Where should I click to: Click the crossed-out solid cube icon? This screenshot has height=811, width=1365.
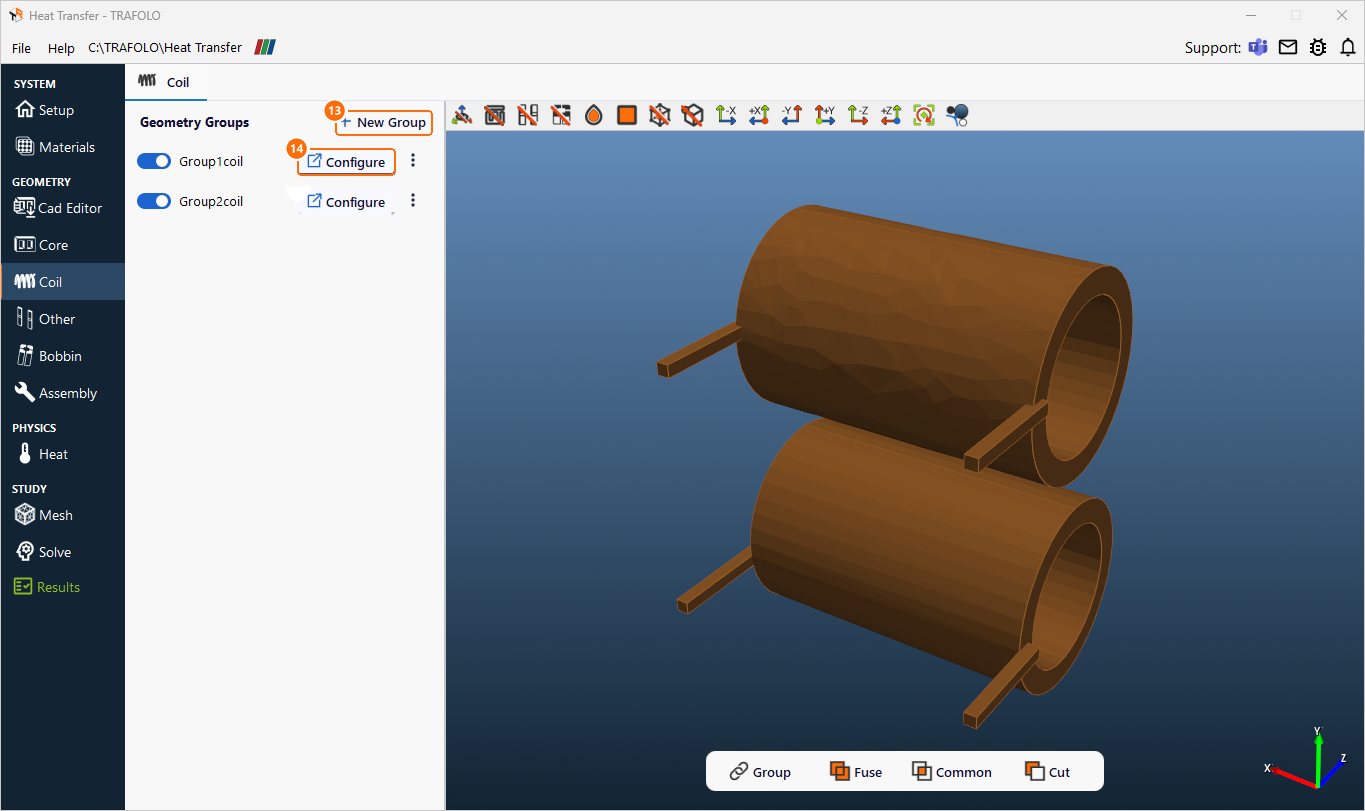pyautogui.click(x=693, y=115)
